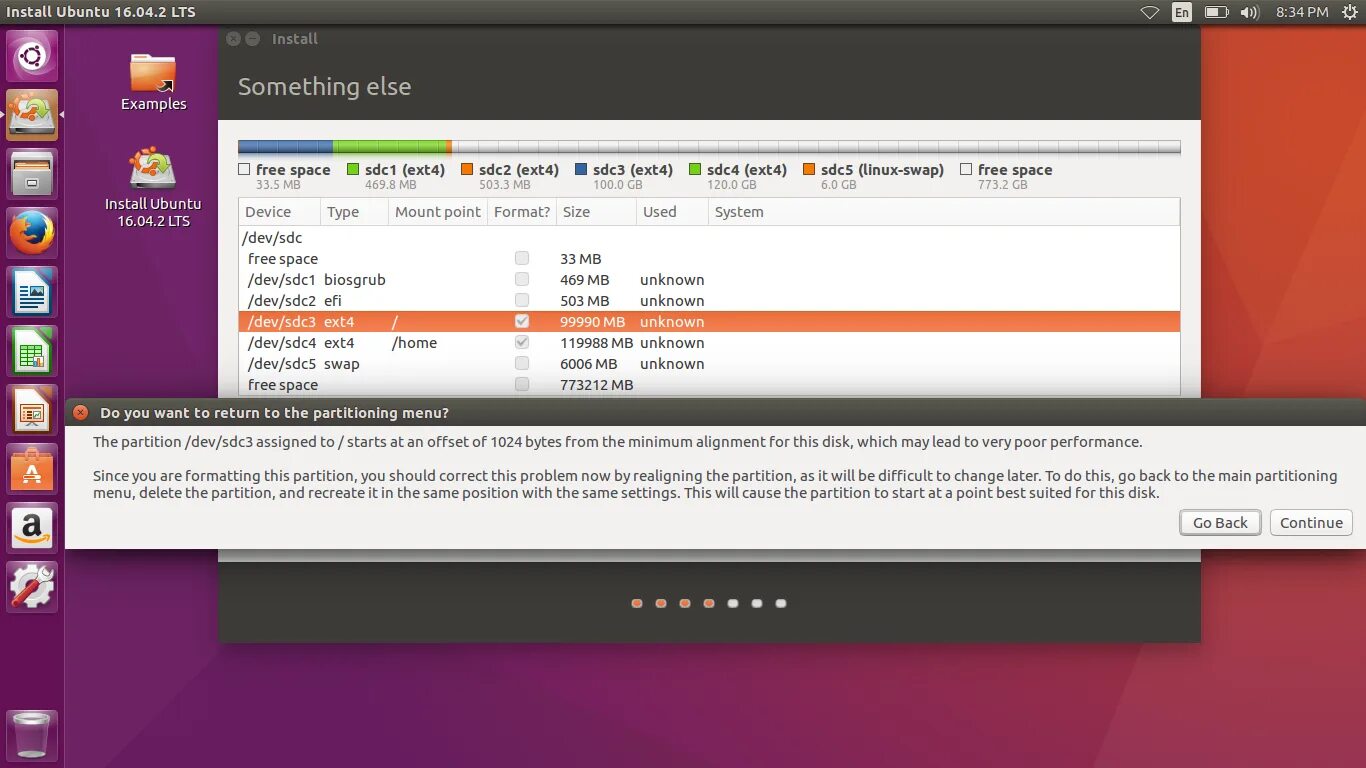This screenshot has width=1366, height=768.
Task: Open the network wifi indicator
Action: 1150,12
